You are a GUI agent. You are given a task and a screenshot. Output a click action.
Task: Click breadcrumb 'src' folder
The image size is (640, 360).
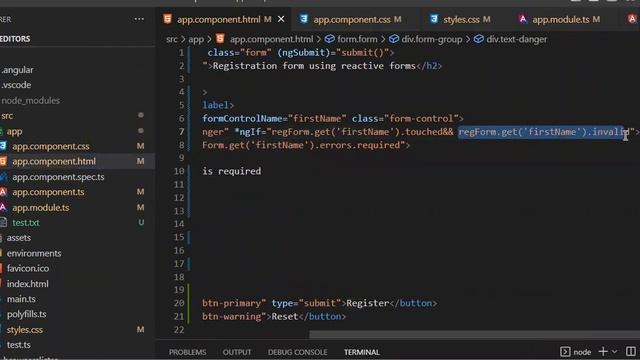(x=172, y=39)
